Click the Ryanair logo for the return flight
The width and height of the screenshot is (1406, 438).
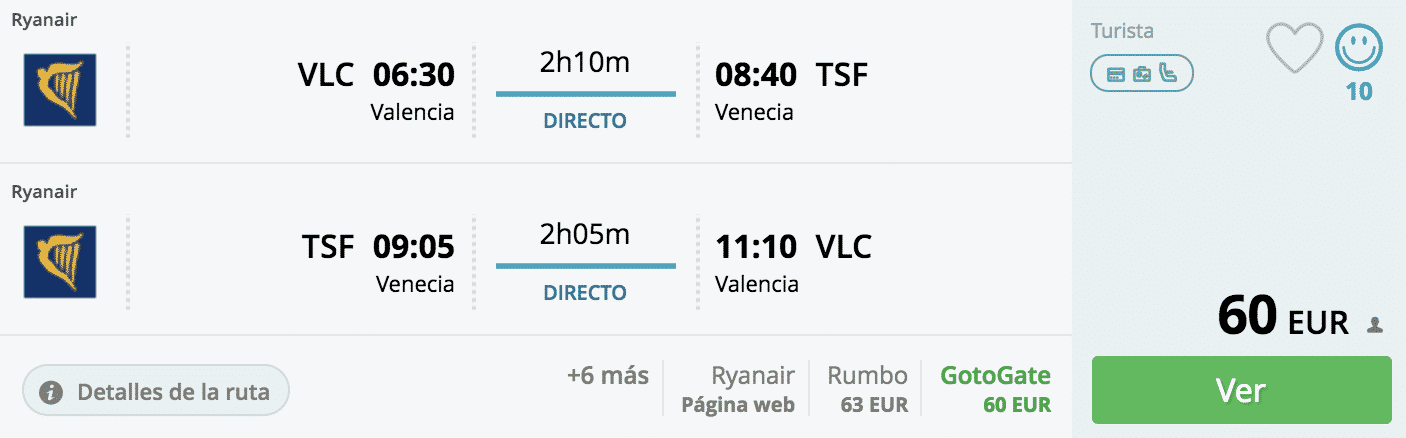pyautogui.click(x=60, y=262)
